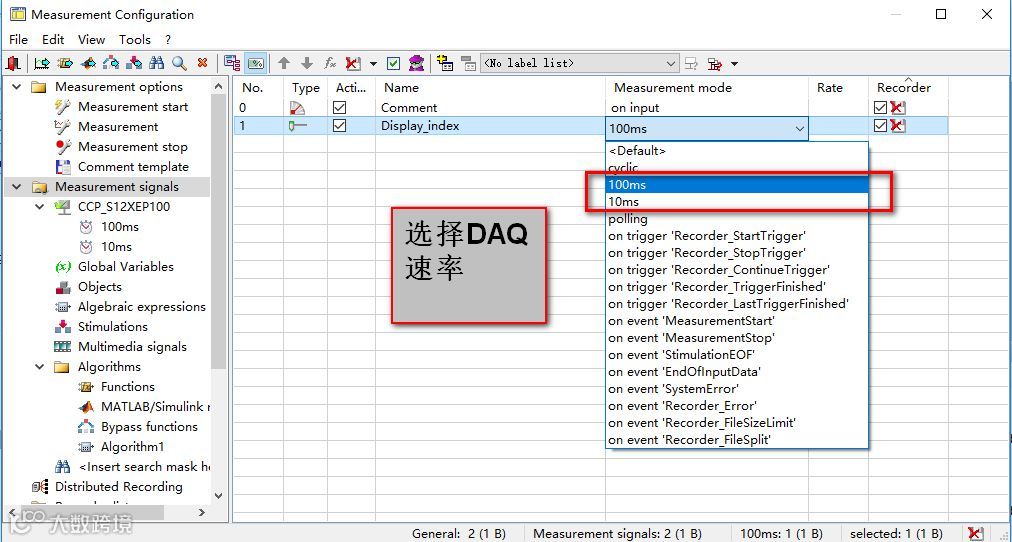Click the house-shaped arrow toolbar icon
Image resolution: width=1012 pixels, height=542 pixels.
coord(111,63)
